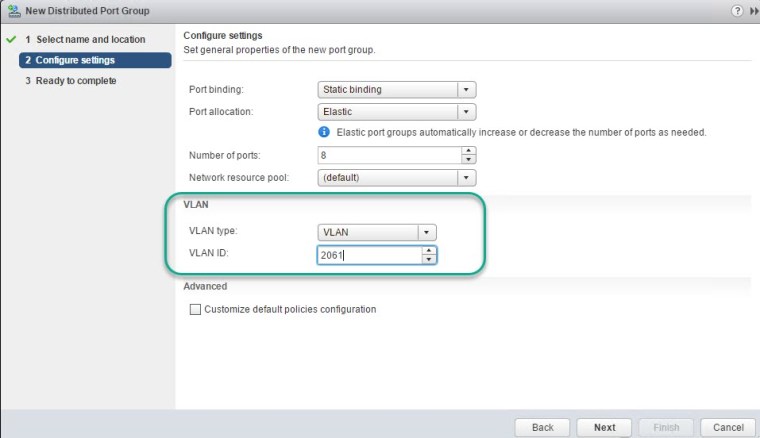
Task: Click the Back button
Action: pos(542,427)
